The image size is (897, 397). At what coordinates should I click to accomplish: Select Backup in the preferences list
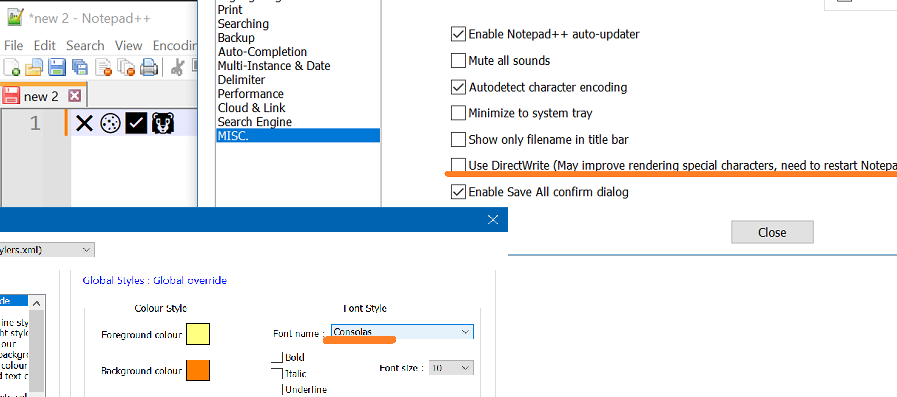point(236,38)
